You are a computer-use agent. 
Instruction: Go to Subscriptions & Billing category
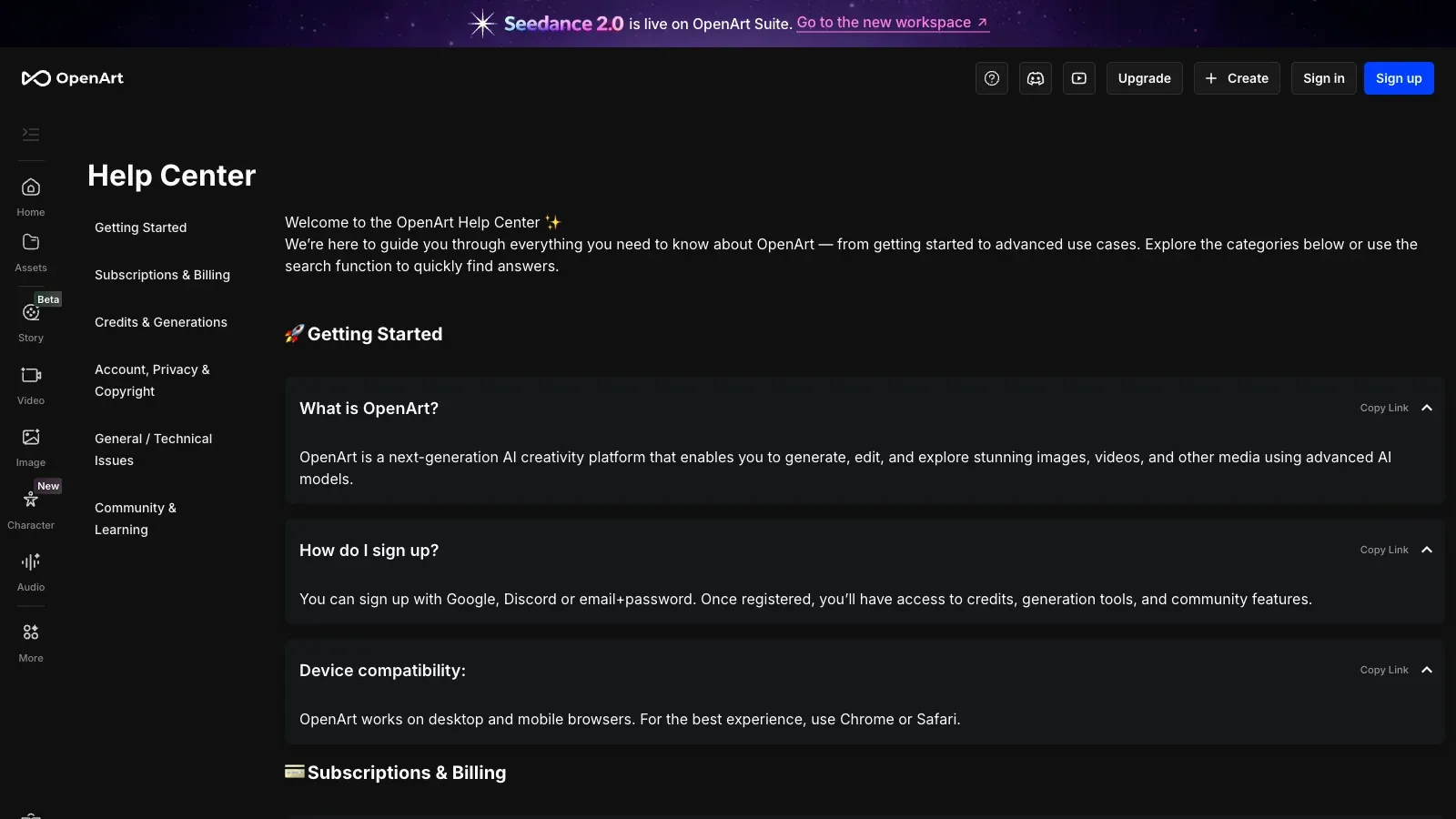pos(162,275)
